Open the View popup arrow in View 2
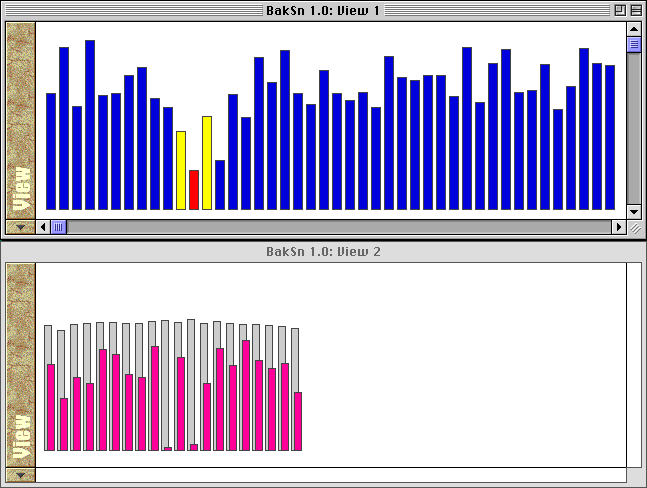647x488 pixels. pos(20,475)
